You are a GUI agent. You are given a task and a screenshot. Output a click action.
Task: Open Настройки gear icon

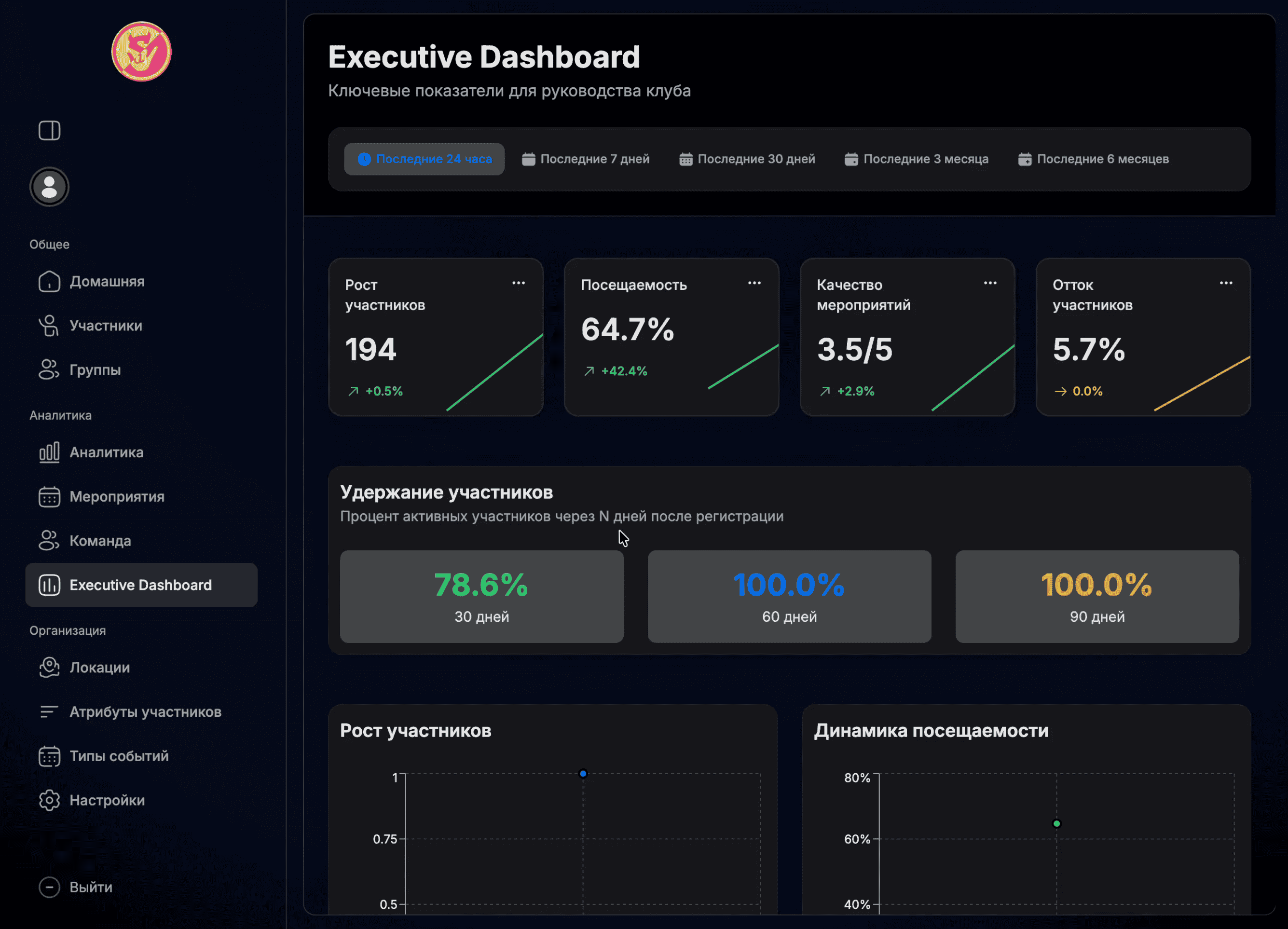pos(49,801)
